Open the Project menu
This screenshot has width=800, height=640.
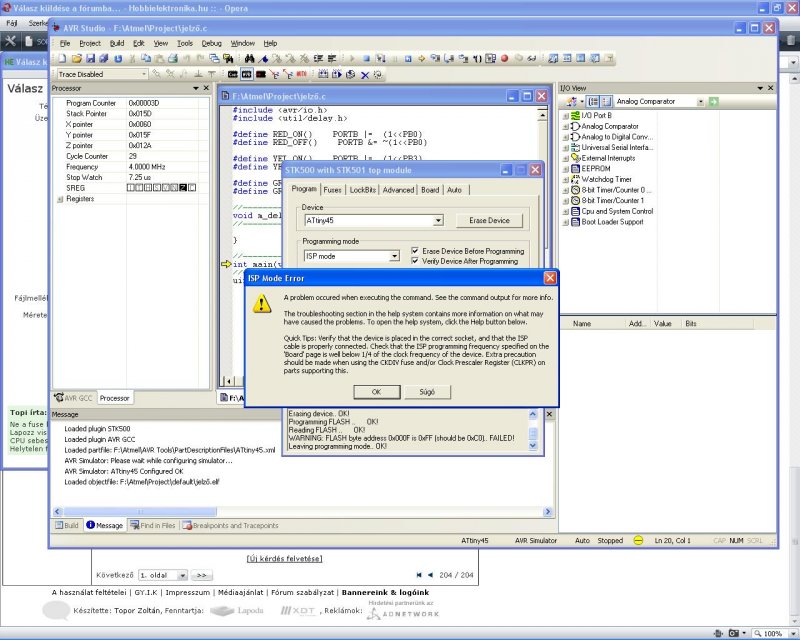tap(90, 43)
